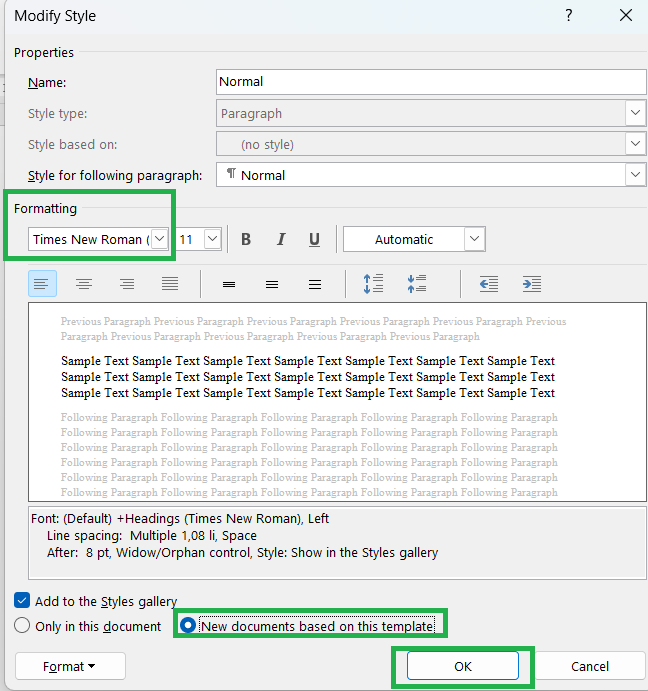
Task: Decrease paragraph spacing icon
Action: pyautogui.click(x=417, y=284)
